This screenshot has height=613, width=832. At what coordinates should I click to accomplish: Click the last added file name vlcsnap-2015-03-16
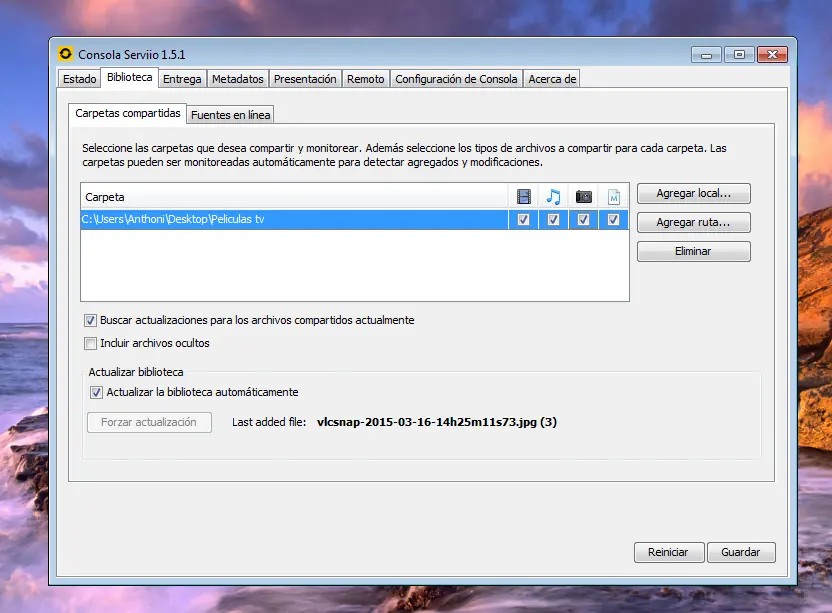[x=437, y=422]
